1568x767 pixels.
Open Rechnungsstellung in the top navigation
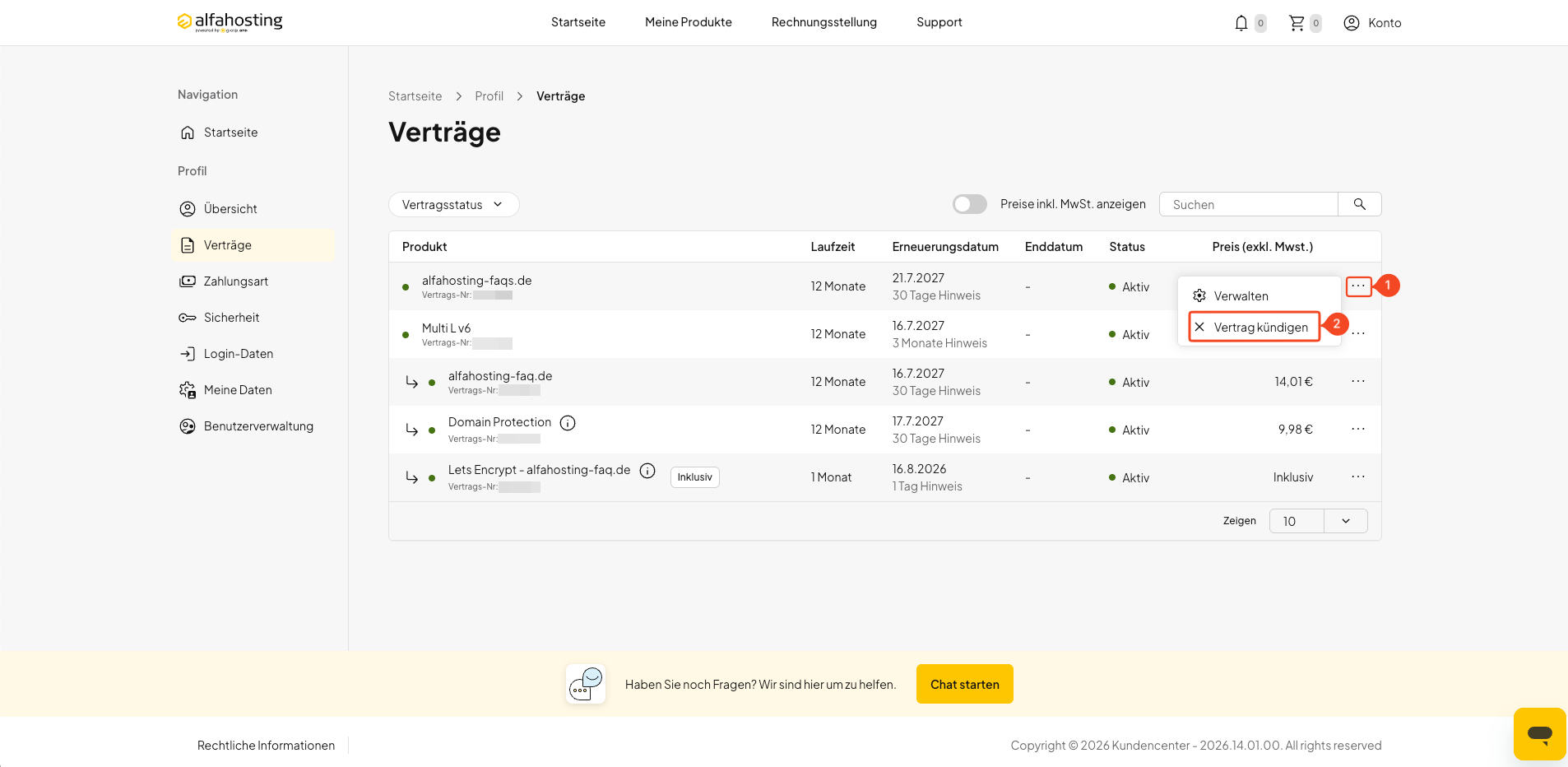click(824, 22)
